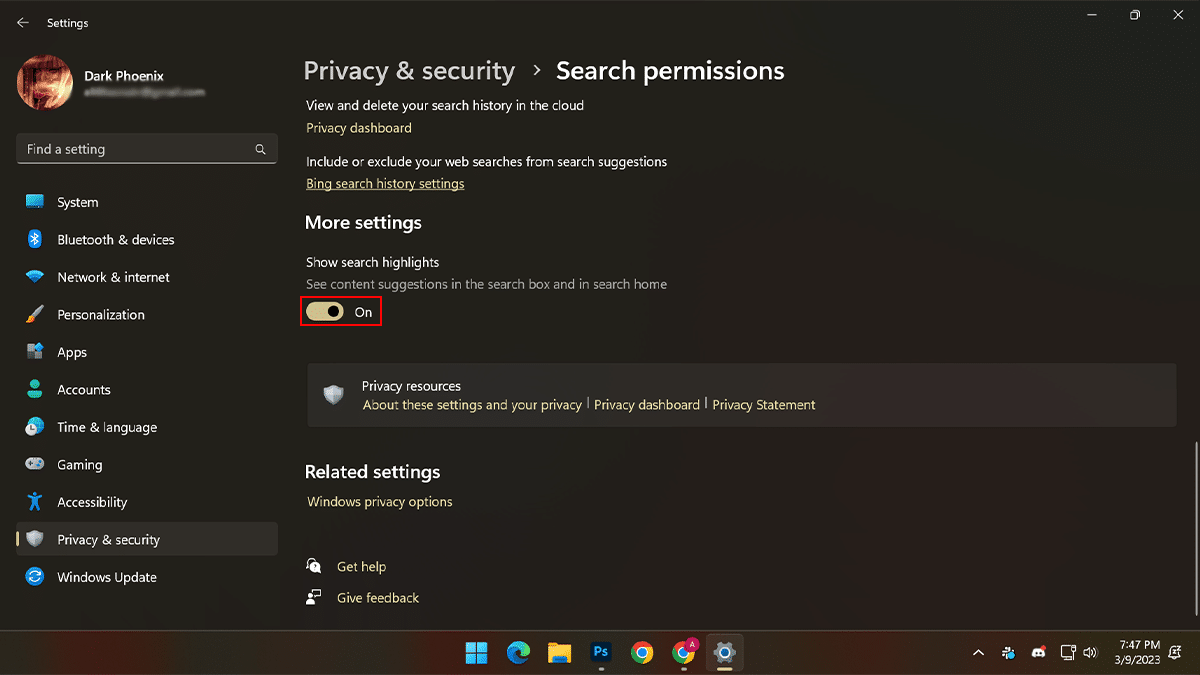Open the Windows Start menu
1200x675 pixels.
pos(476,652)
